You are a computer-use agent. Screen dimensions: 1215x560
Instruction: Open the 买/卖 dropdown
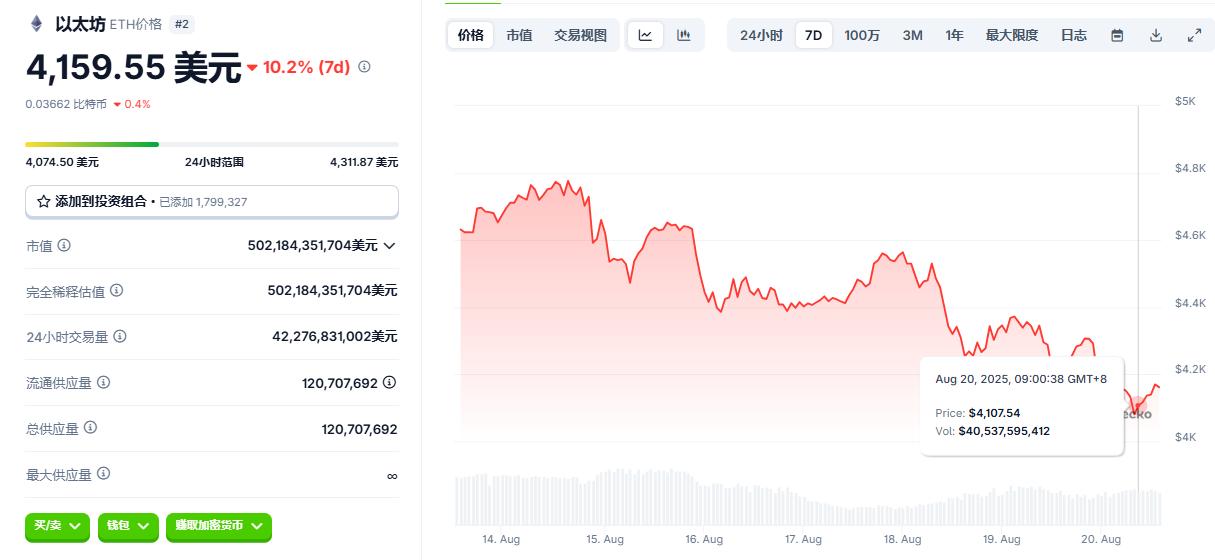tap(57, 526)
